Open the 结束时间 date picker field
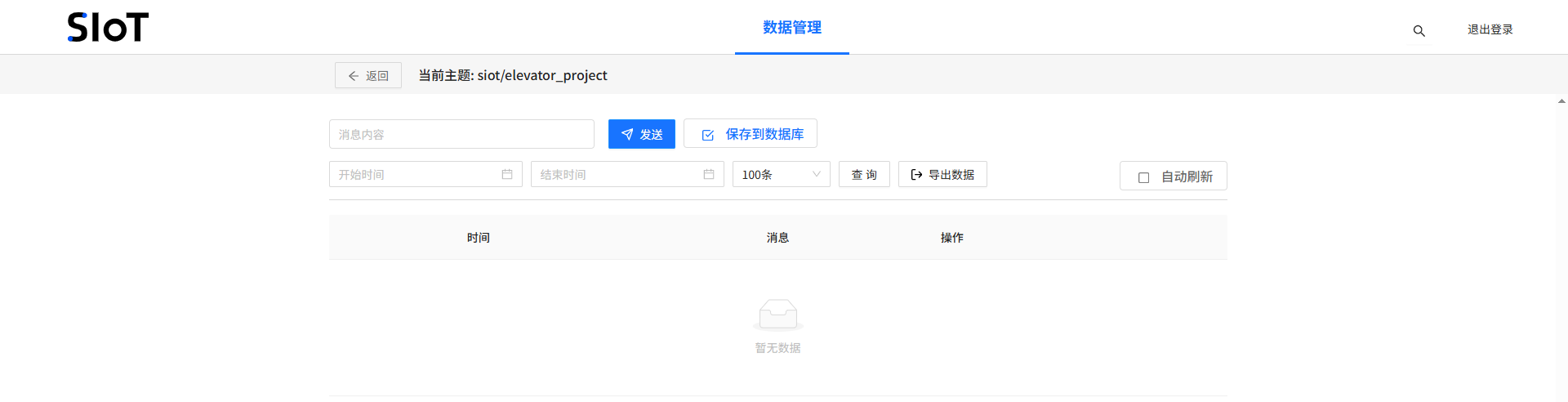Viewport: 1568px width, 402px height. (x=618, y=174)
